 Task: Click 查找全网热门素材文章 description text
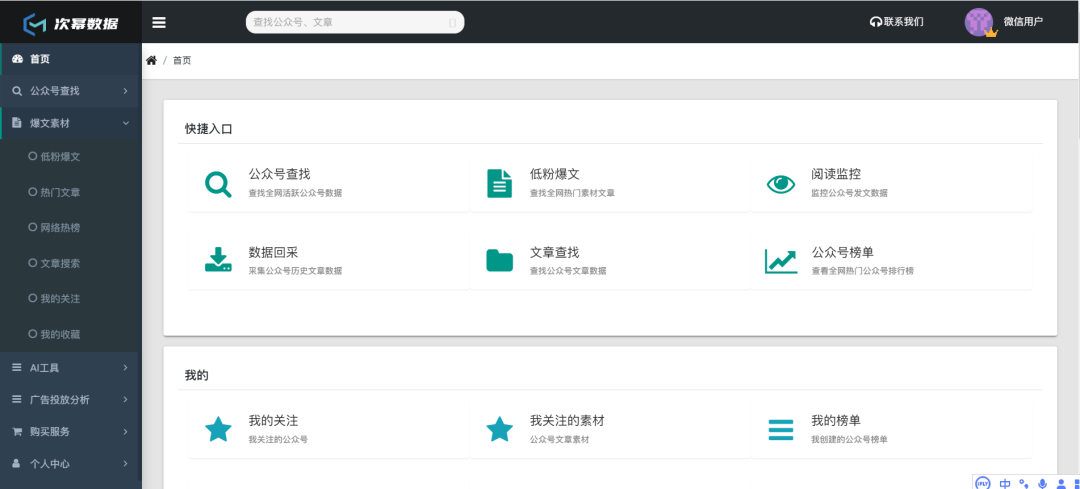(572, 194)
